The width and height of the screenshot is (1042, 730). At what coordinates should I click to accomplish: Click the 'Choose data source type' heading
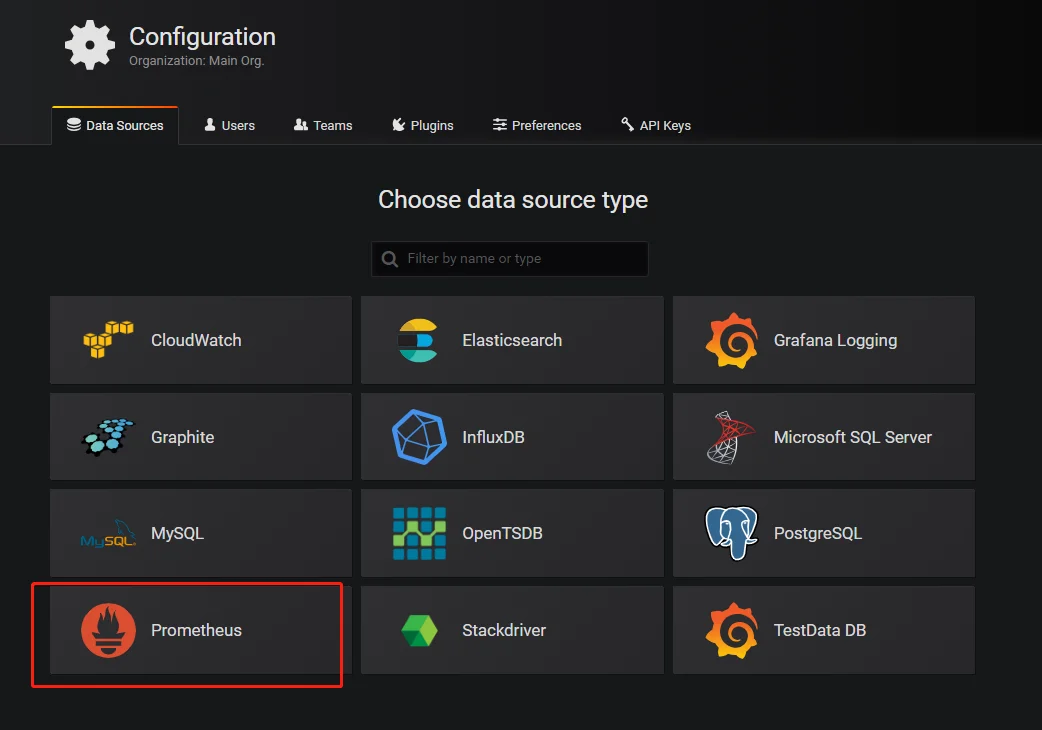click(x=513, y=199)
